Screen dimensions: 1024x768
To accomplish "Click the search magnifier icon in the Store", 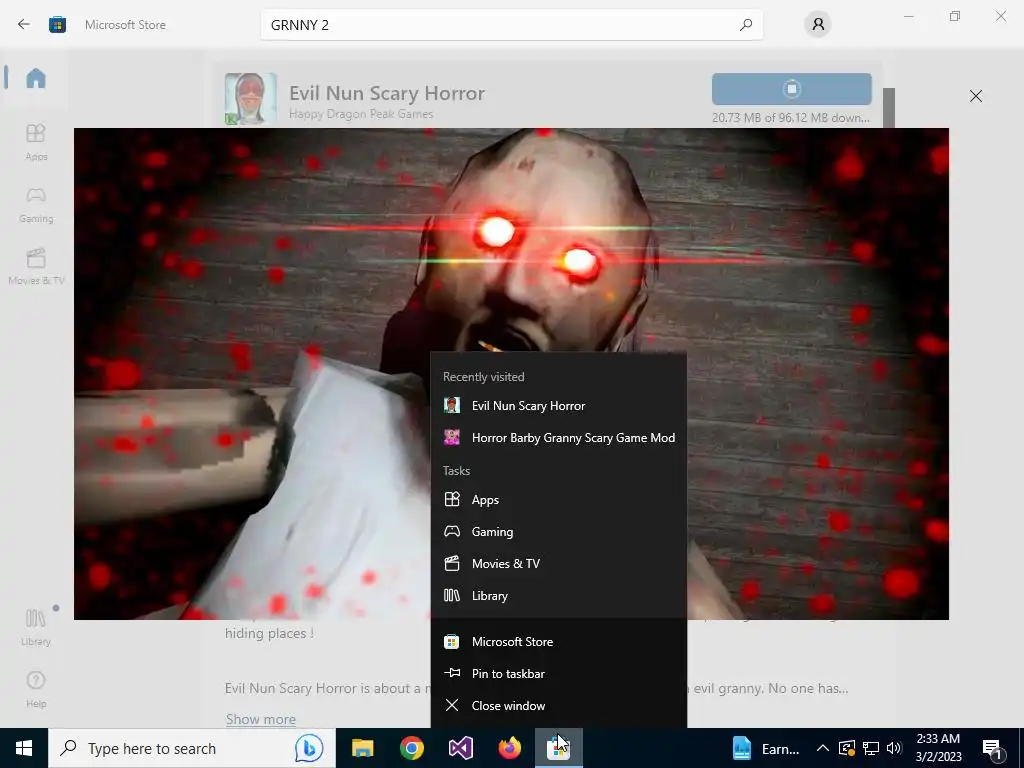I will click(746, 25).
